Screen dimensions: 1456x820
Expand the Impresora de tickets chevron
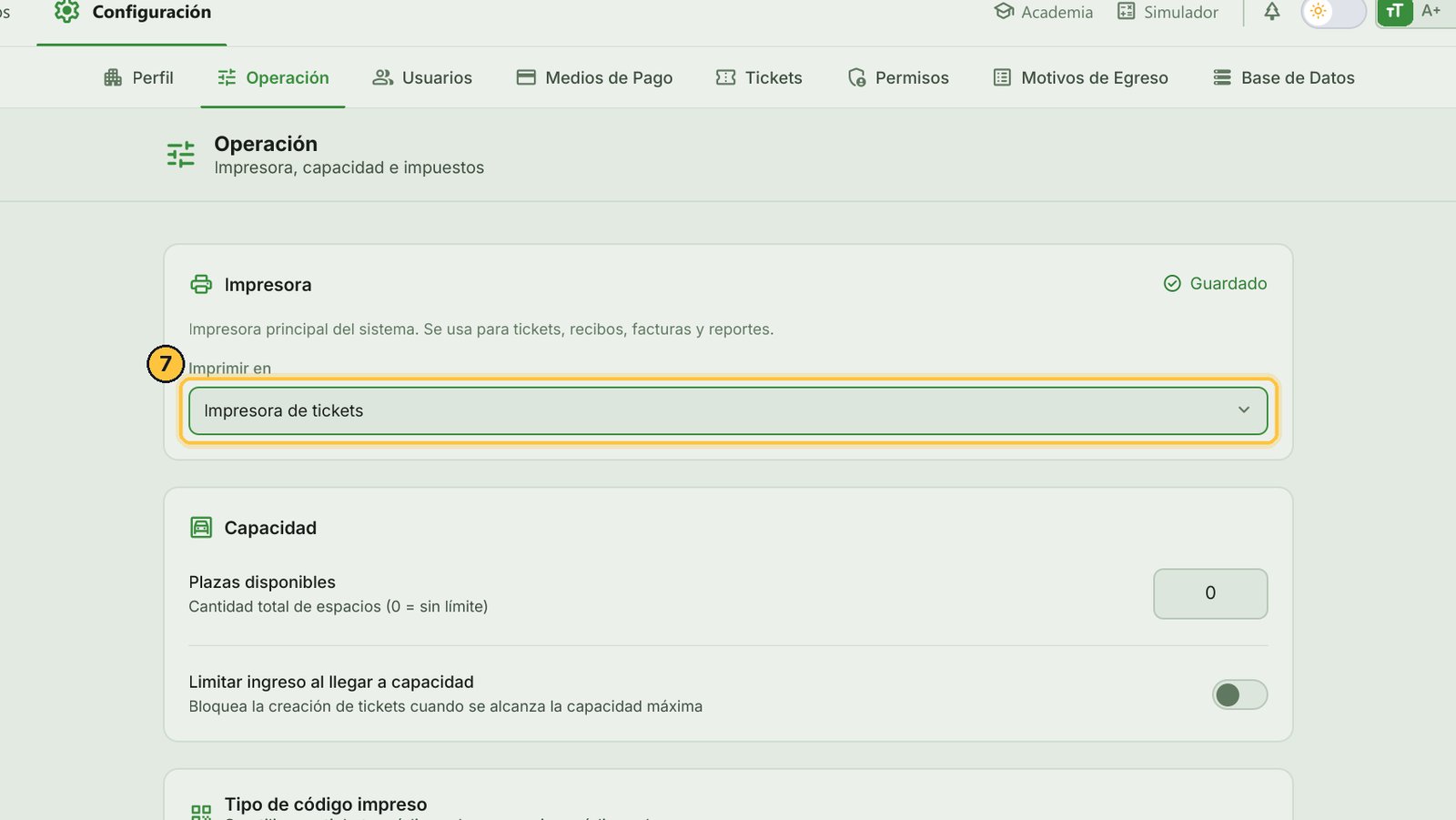point(1244,410)
